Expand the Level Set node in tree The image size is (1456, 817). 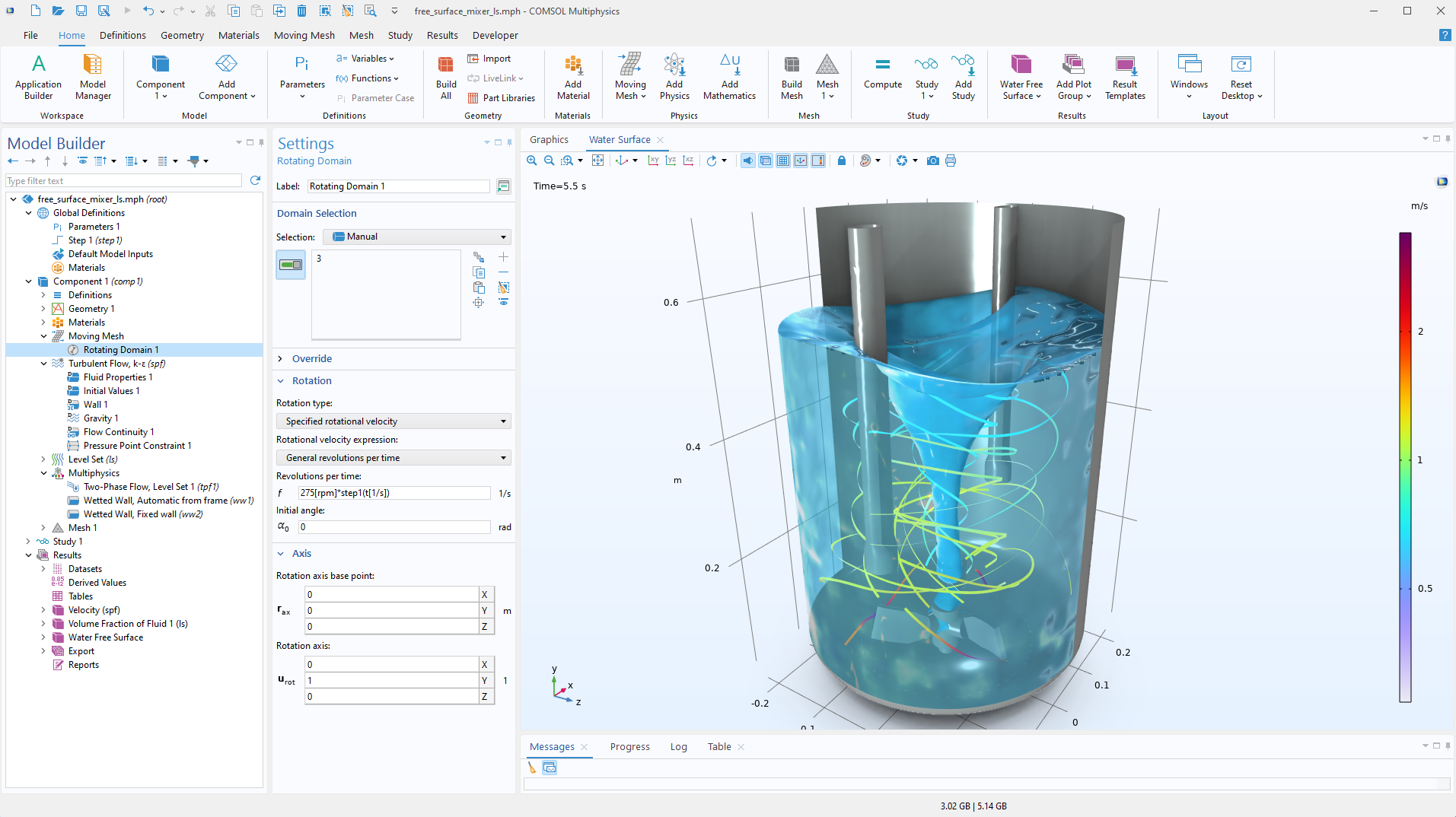(x=43, y=459)
